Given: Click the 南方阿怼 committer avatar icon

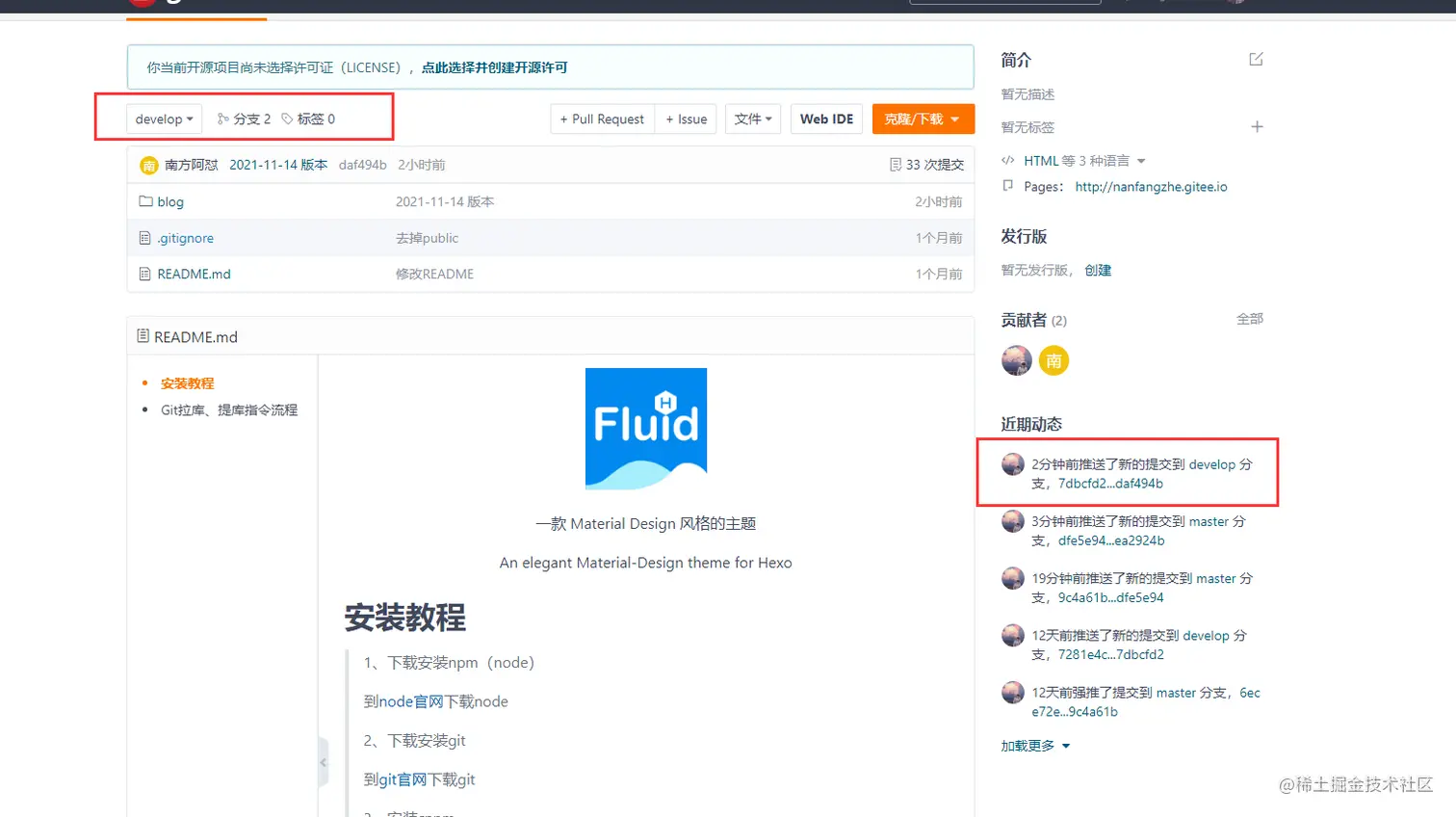Looking at the screenshot, I should pyautogui.click(x=149, y=166).
